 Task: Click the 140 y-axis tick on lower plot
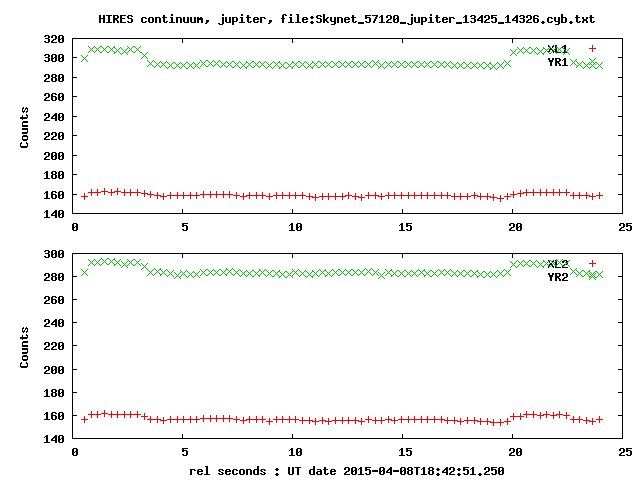[x=54, y=439]
